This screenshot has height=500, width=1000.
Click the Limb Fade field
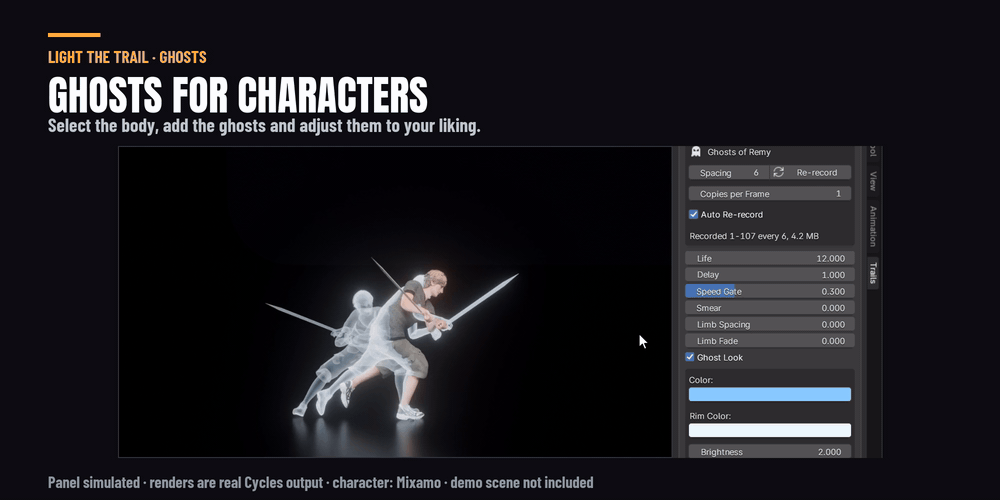[770, 341]
